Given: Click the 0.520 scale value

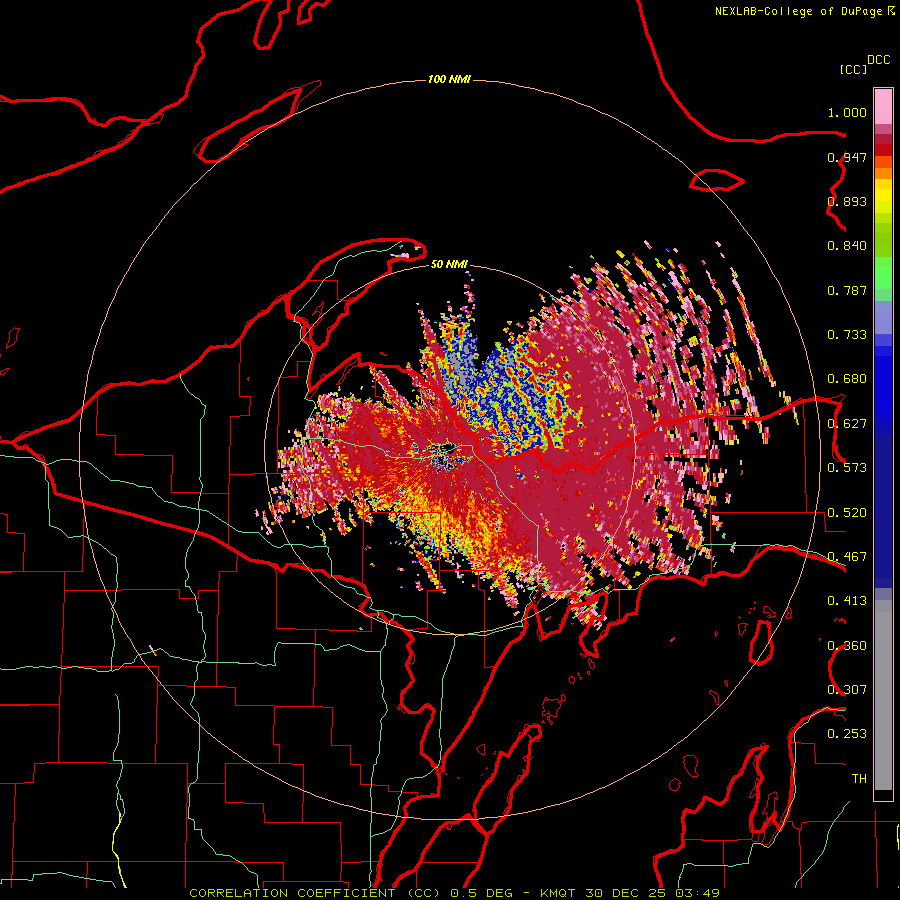Looking at the screenshot, I should pyautogui.click(x=847, y=513).
